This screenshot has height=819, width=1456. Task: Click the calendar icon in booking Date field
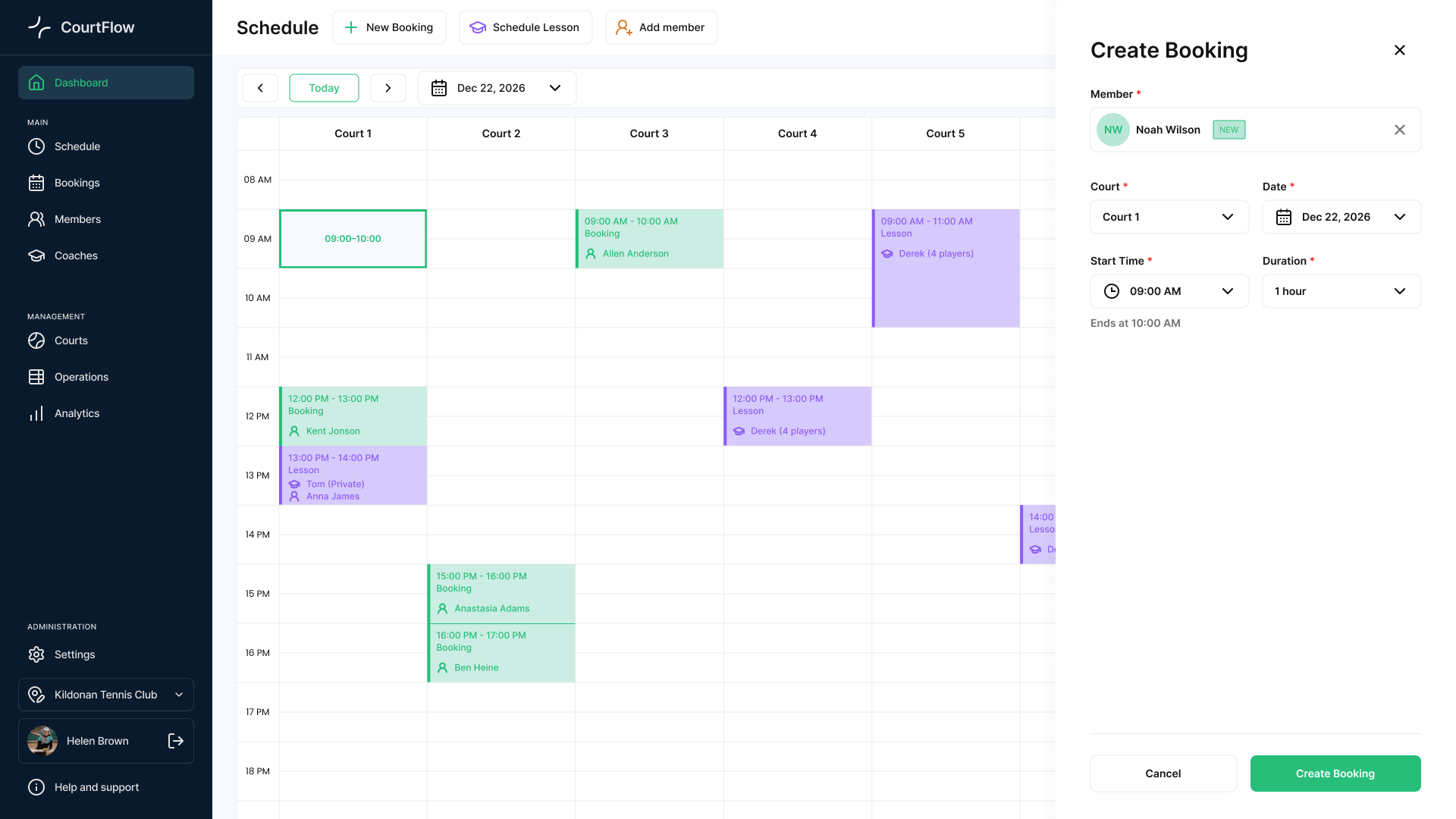point(1284,217)
